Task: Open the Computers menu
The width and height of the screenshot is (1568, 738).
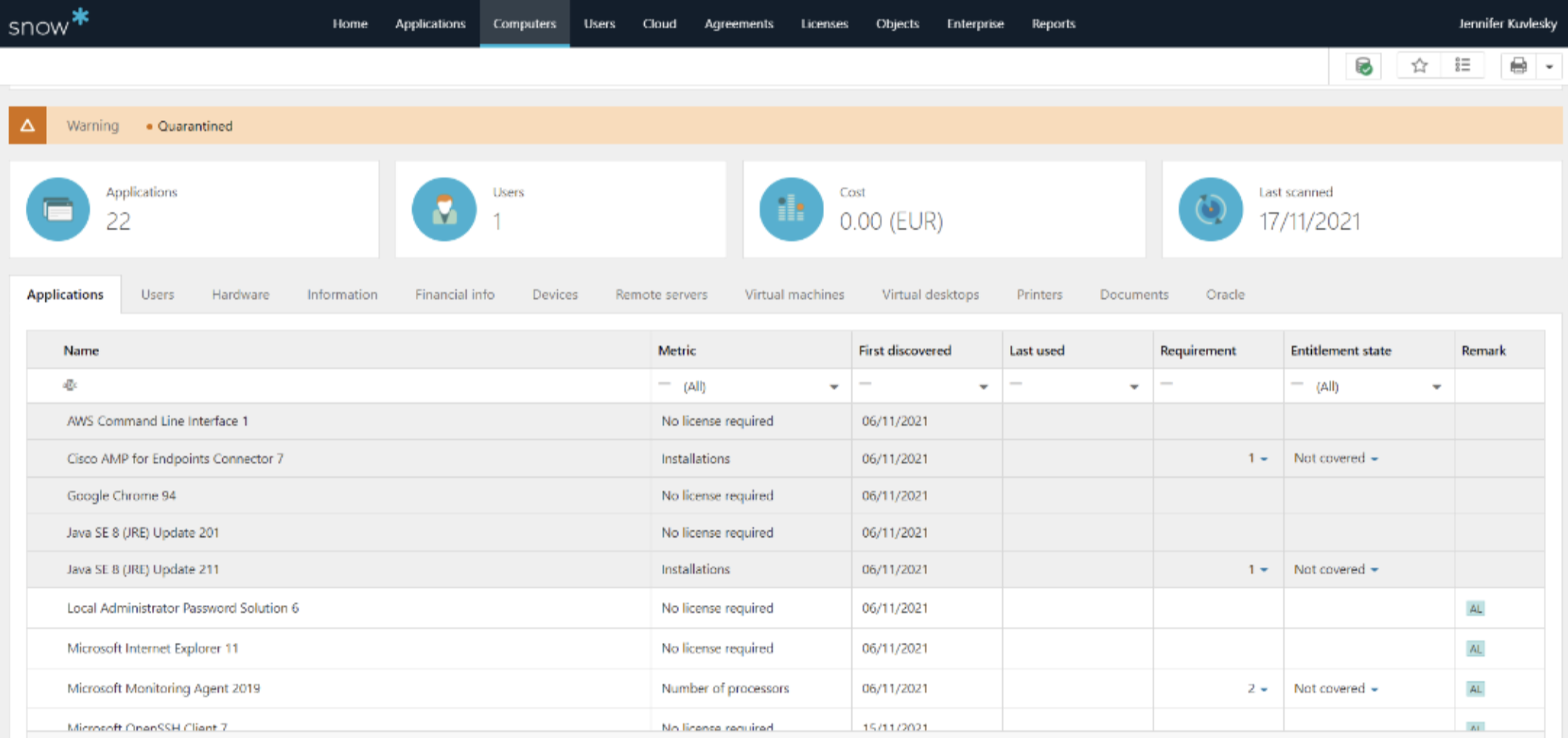Action: [x=525, y=23]
